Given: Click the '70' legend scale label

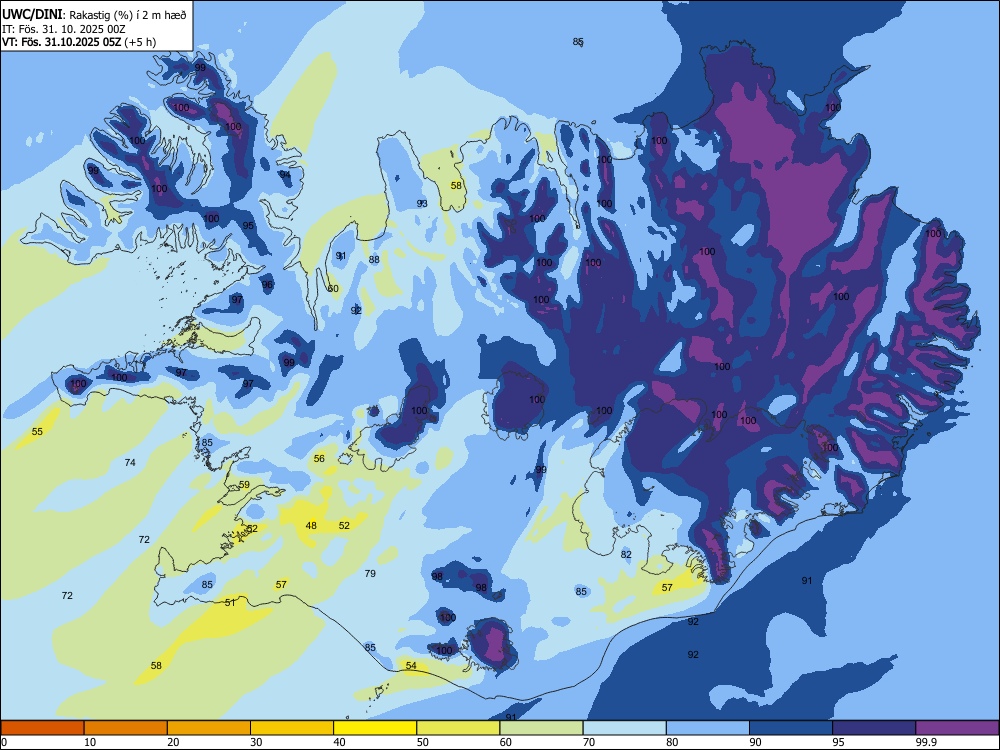Looking at the screenshot, I should tap(589, 742).
